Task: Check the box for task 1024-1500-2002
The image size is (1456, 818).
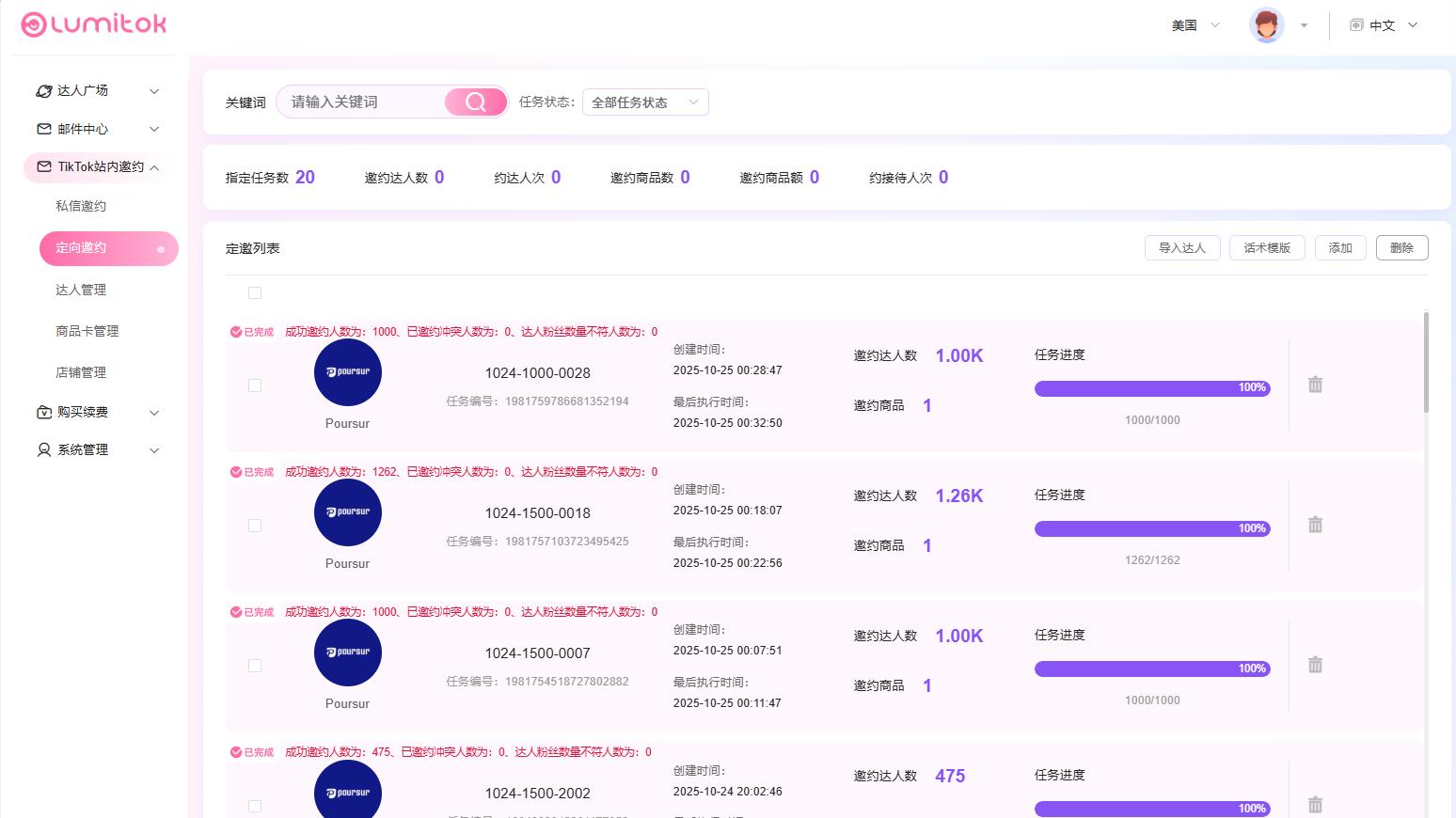Action: click(255, 806)
